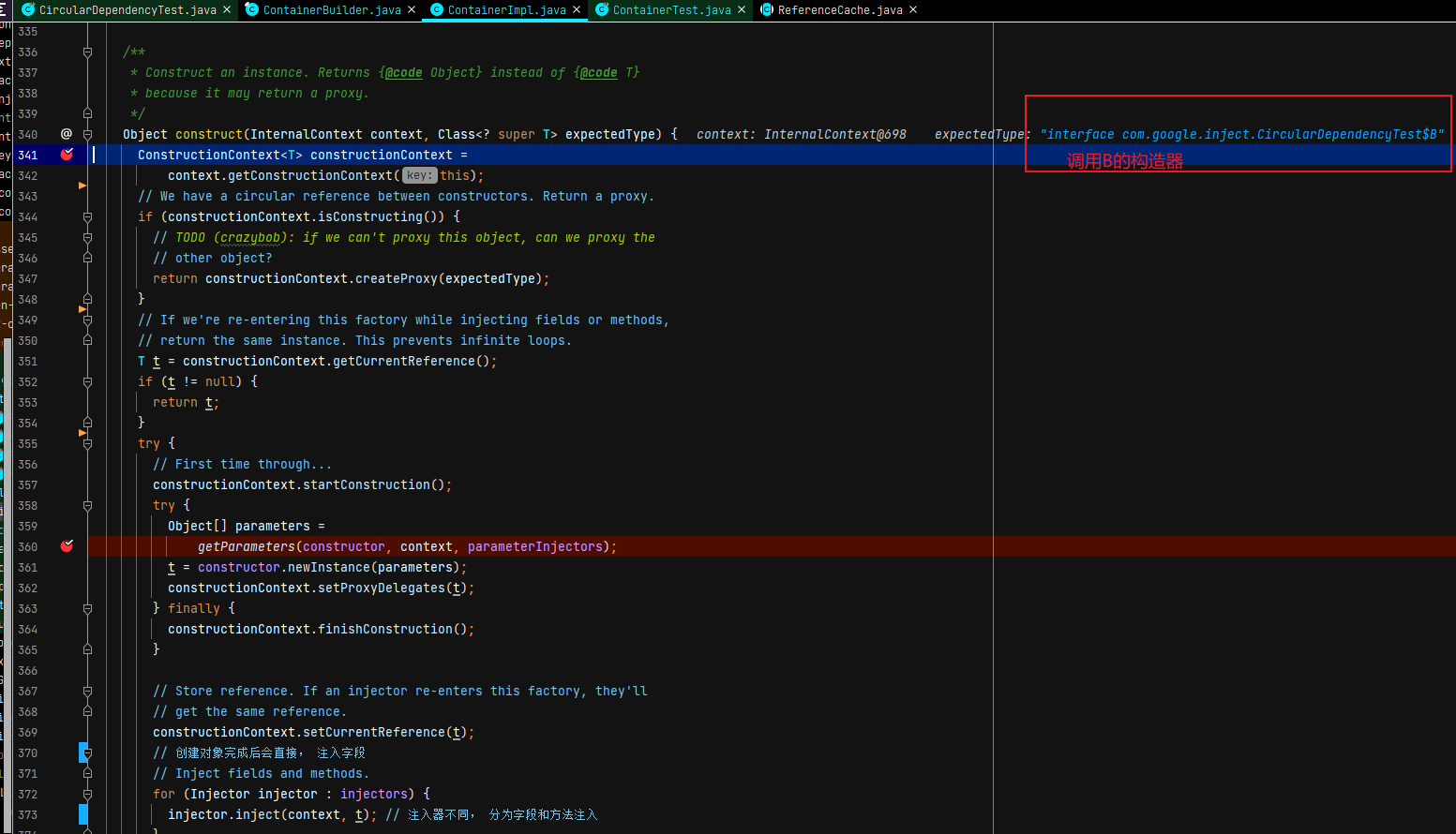Click 'injector.inject' call on line 373
The width and height of the screenshot is (1456, 834).
[224, 814]
